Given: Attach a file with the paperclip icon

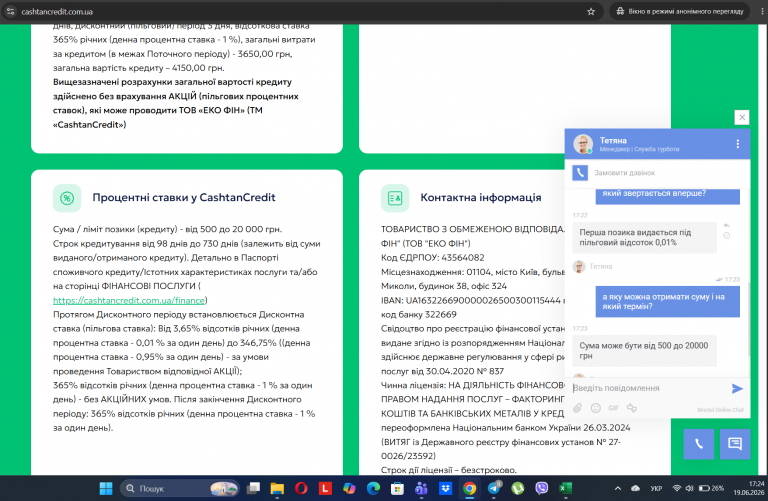Looking at the screenshot, I should [578, 408].
